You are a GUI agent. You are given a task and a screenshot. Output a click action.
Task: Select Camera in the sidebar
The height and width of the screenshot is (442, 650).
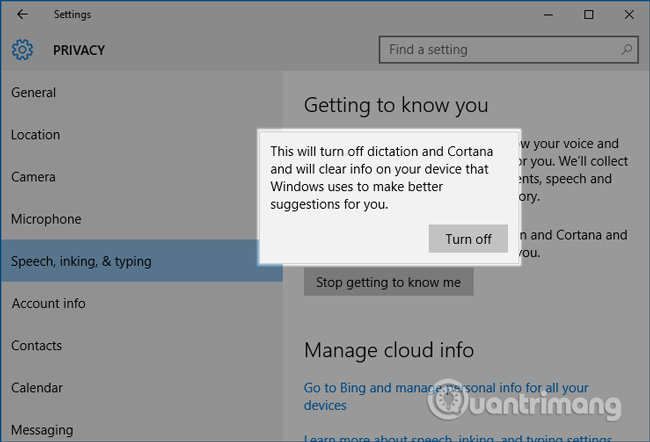tap(141, 177)
